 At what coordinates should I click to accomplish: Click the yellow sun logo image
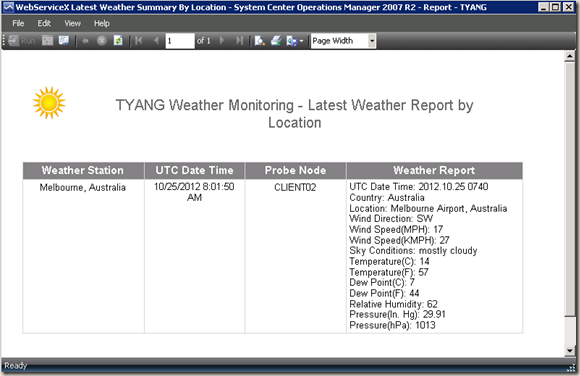[x=49, y=103]
